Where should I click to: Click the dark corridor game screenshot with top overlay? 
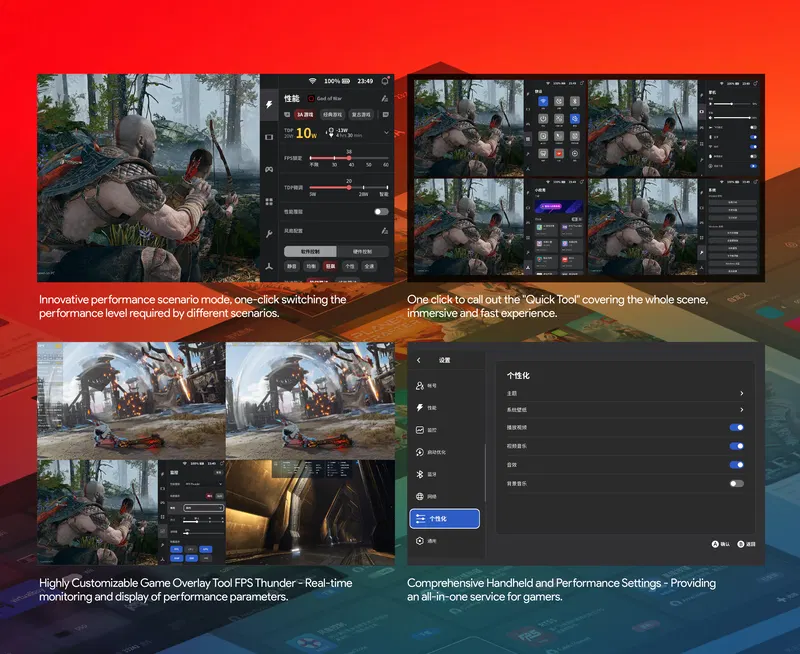[310, 512]
